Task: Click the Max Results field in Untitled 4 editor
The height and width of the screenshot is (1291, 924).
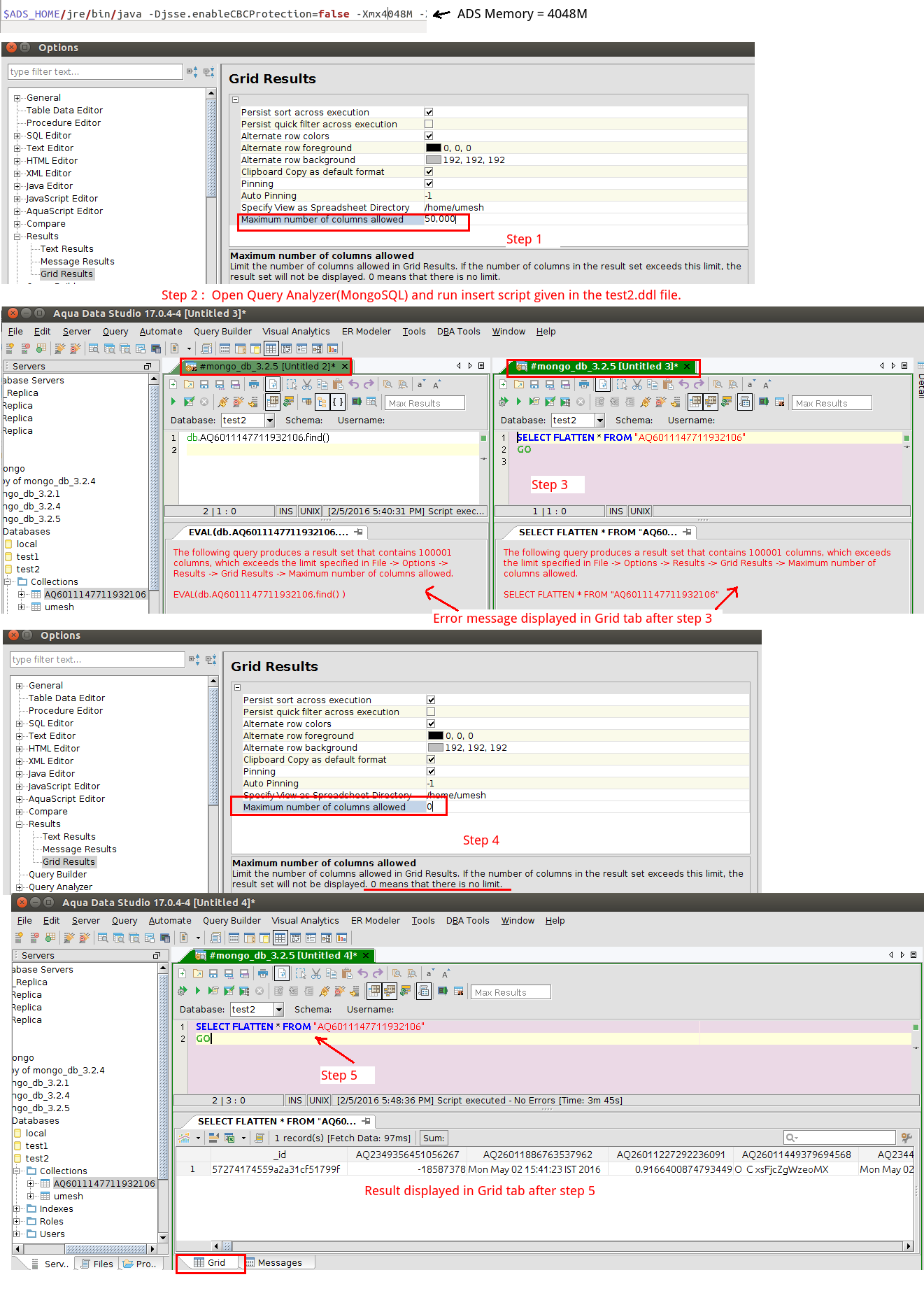Action: (x=511, y=992)
